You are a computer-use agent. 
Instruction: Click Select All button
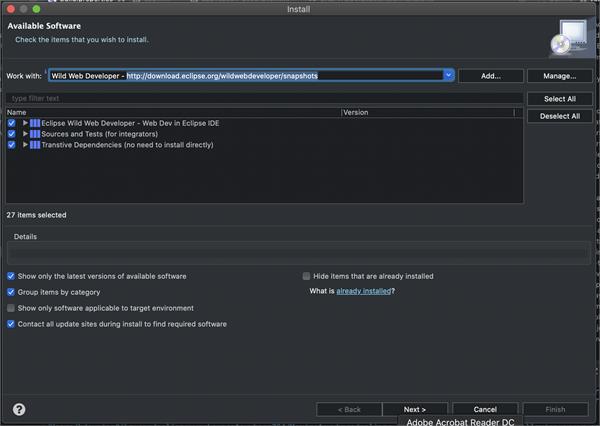click(x=560, y=99)
